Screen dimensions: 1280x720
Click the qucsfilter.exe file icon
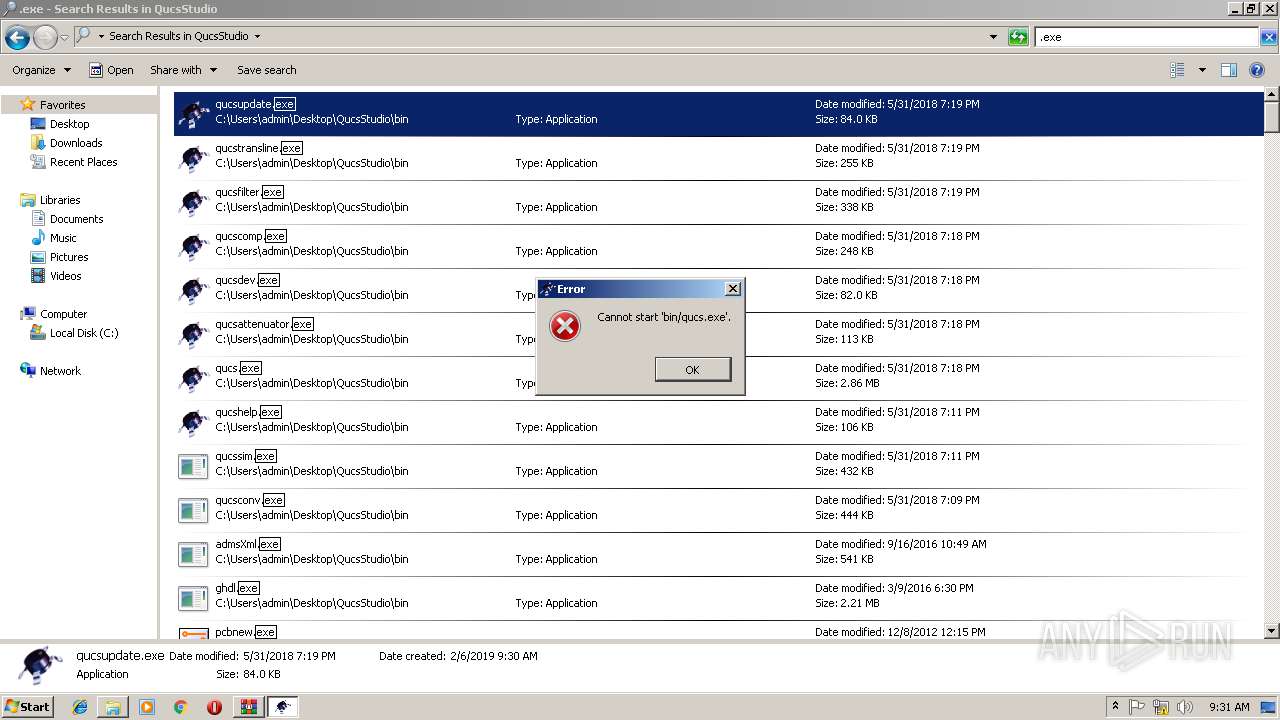tap(193, 202)
